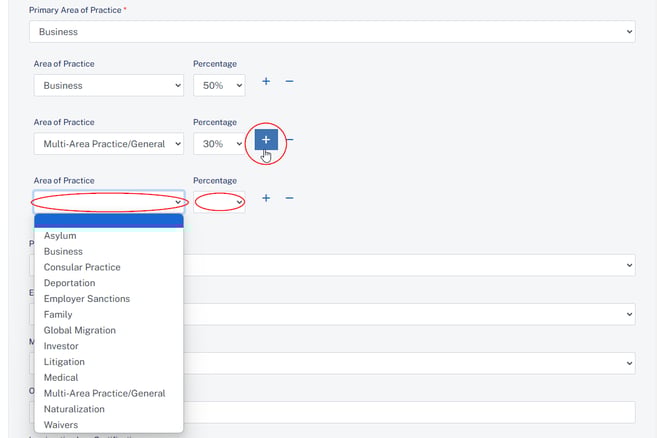This screenshot has width=670, height=438.
Task: Click the minus icon beside the 50% row
Action: tap(289, 81)
